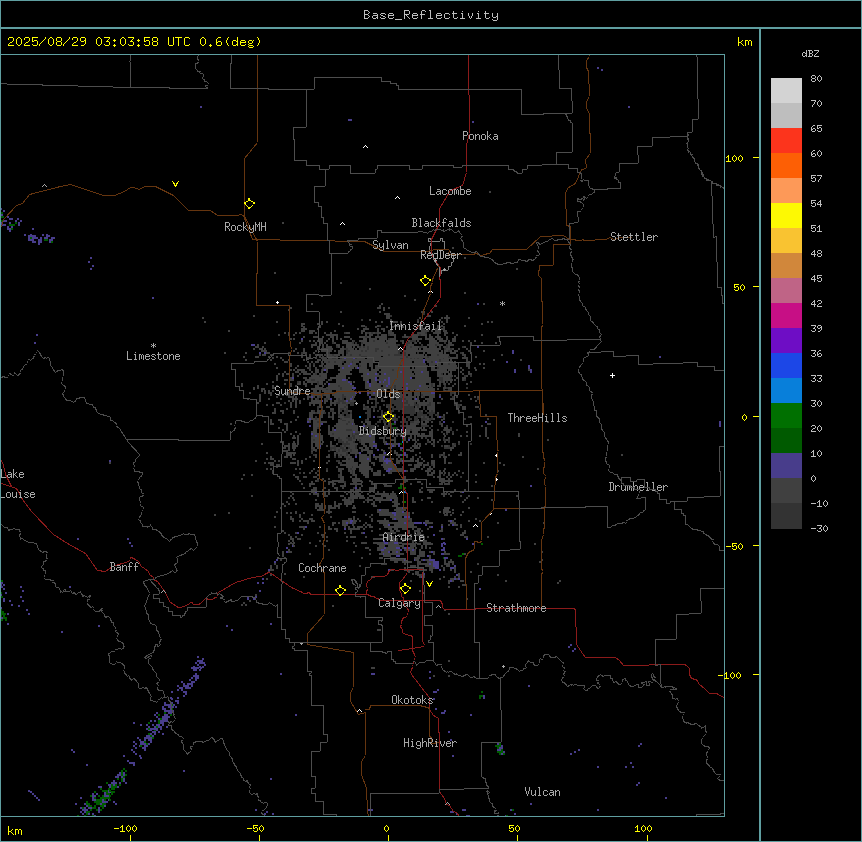
Task: Click the 0 tick label on bottom axis
Action: coord(386,828)
